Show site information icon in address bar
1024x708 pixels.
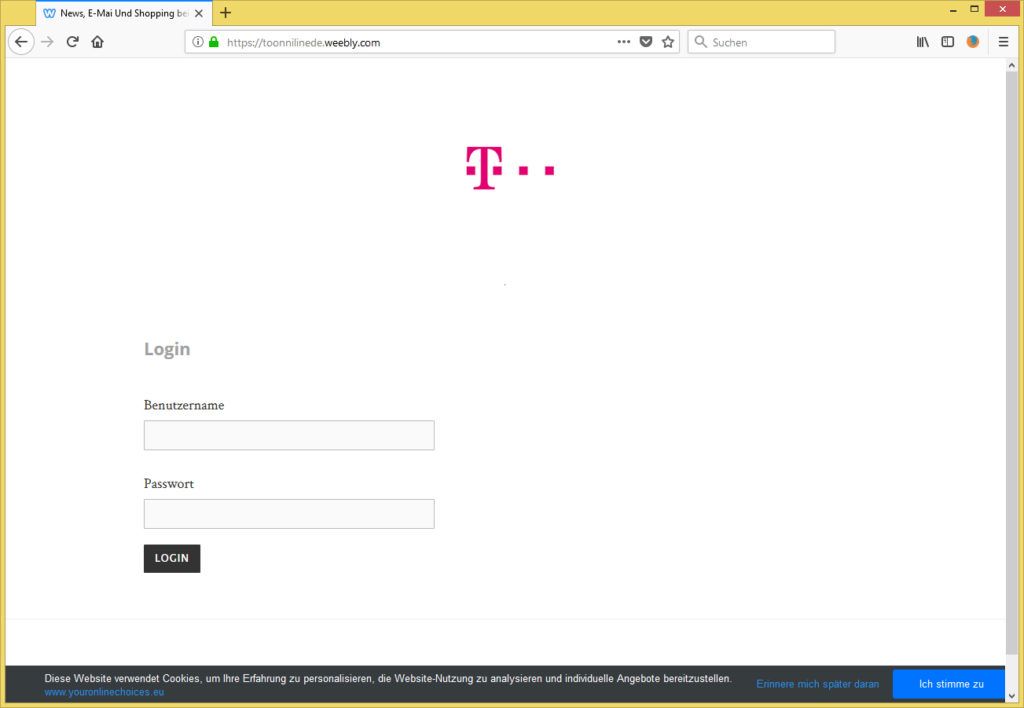[x=197, y=42]
